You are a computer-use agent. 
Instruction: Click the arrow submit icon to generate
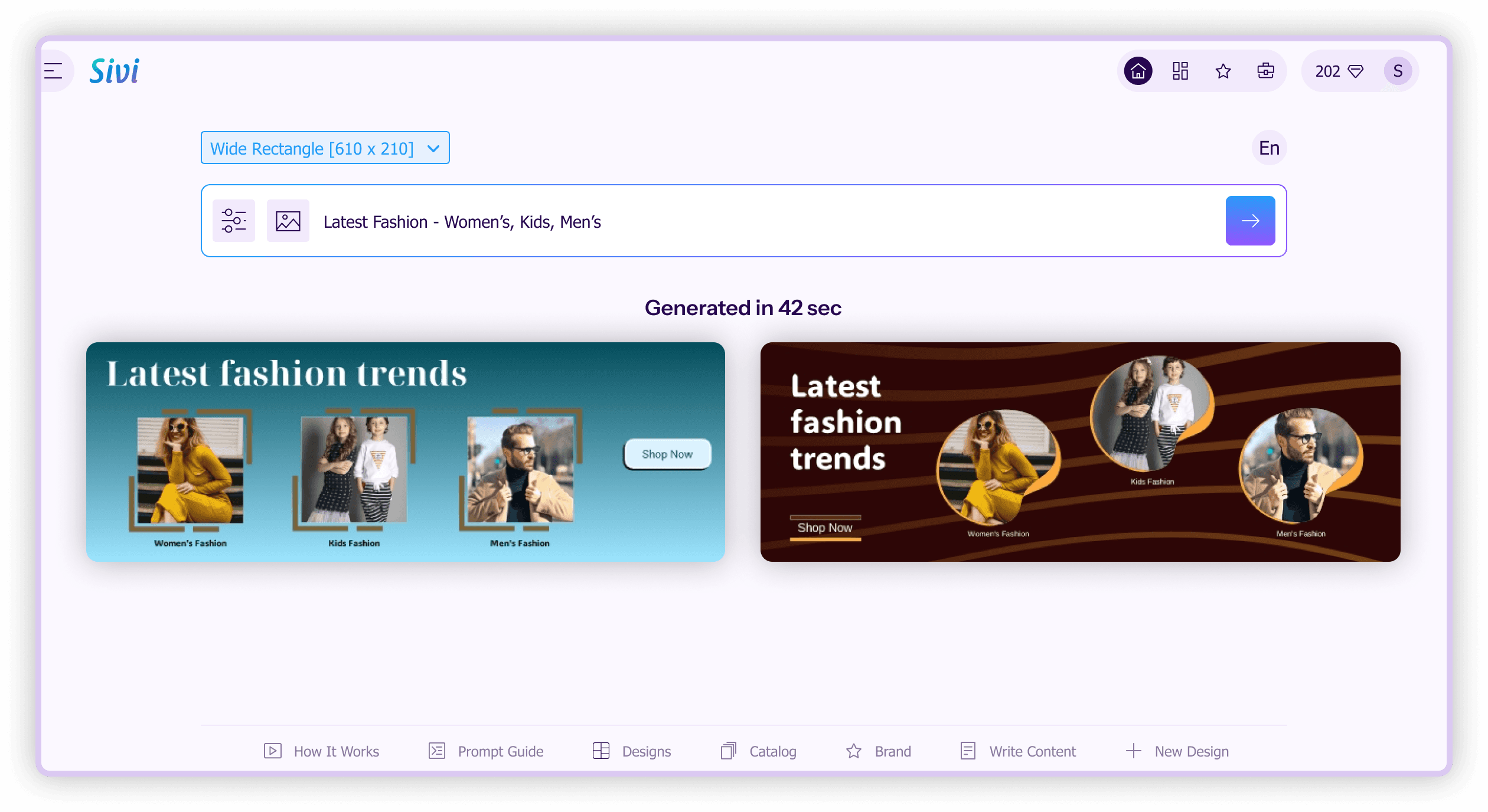click(1250, 220)
